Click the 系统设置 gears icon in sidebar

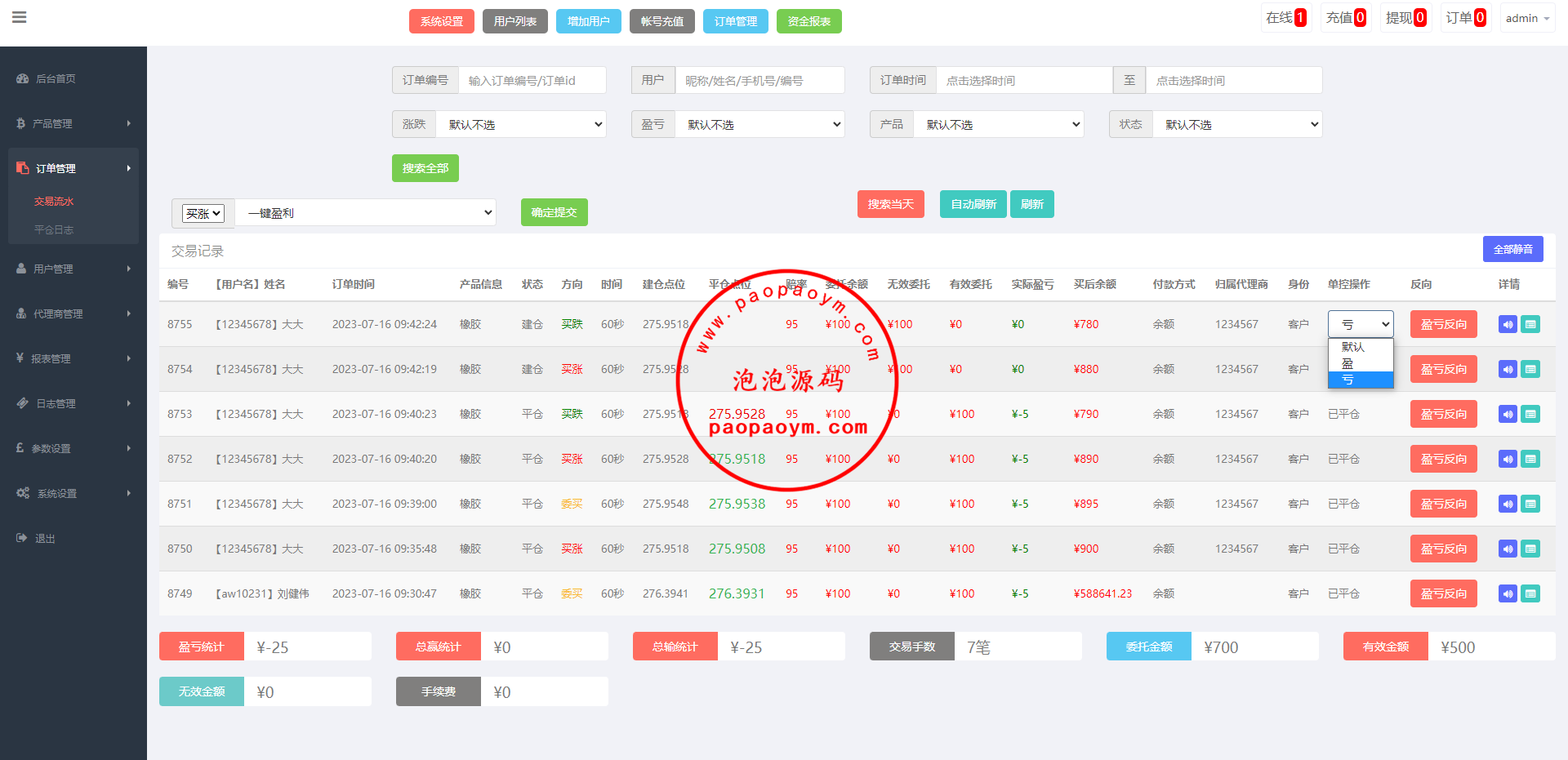(x=23, y=493)
